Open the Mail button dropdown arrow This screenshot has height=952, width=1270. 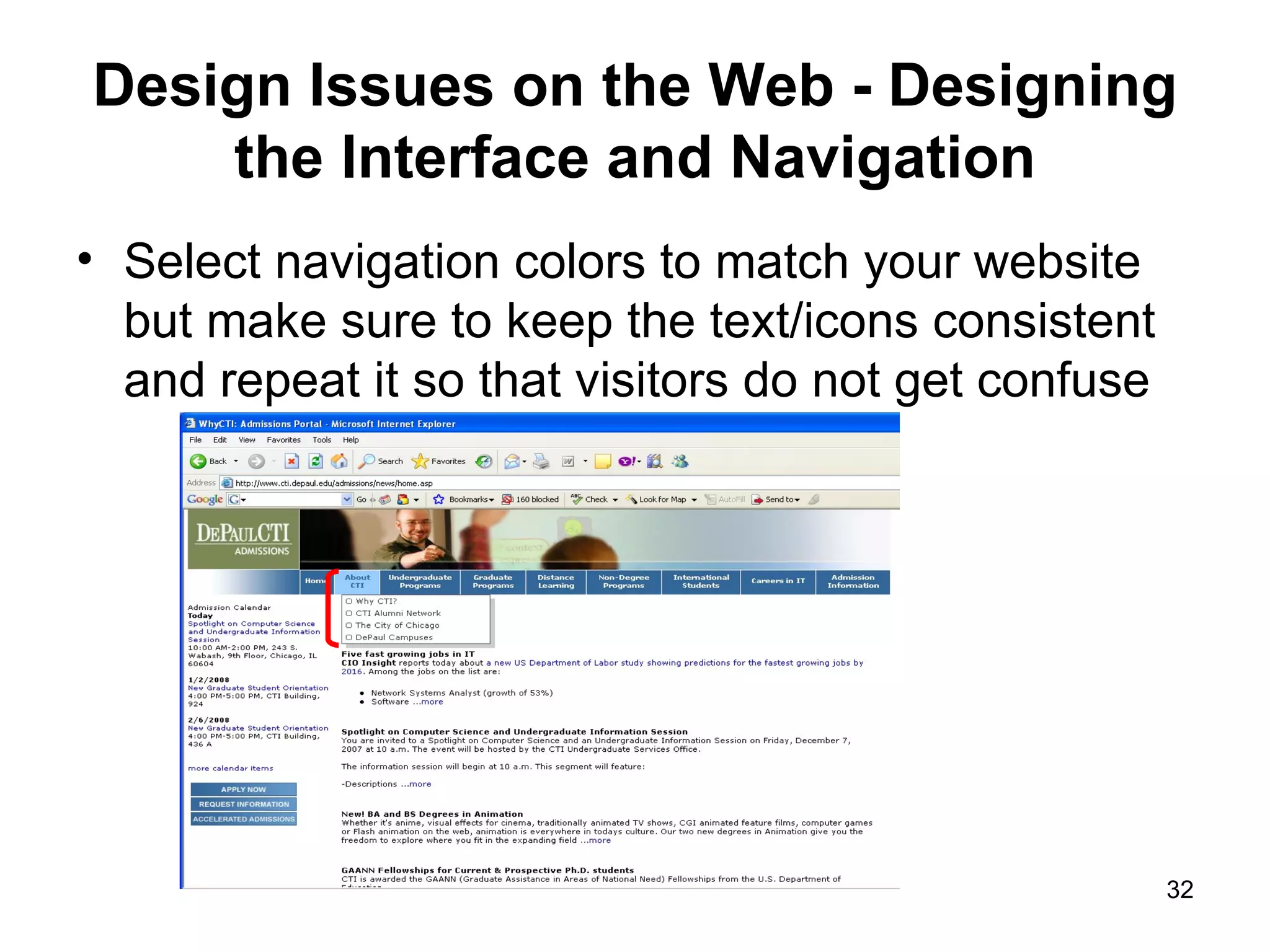click(524, 462)
